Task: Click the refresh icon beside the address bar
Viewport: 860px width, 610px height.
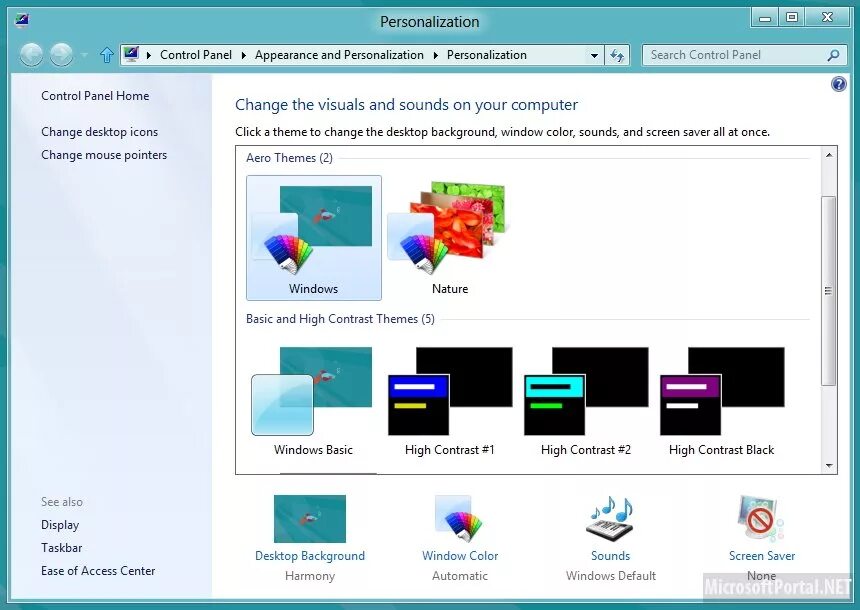Action: [x=618, y=55]
